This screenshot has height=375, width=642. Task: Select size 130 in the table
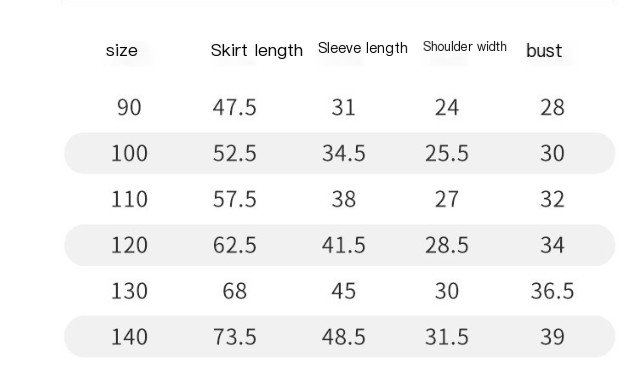pos(129,291)
